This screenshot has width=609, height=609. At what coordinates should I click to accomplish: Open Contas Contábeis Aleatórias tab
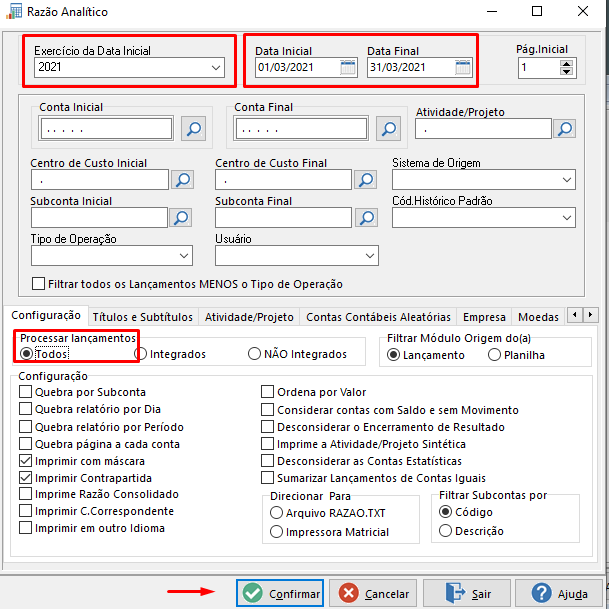click(x=378, y=317)
